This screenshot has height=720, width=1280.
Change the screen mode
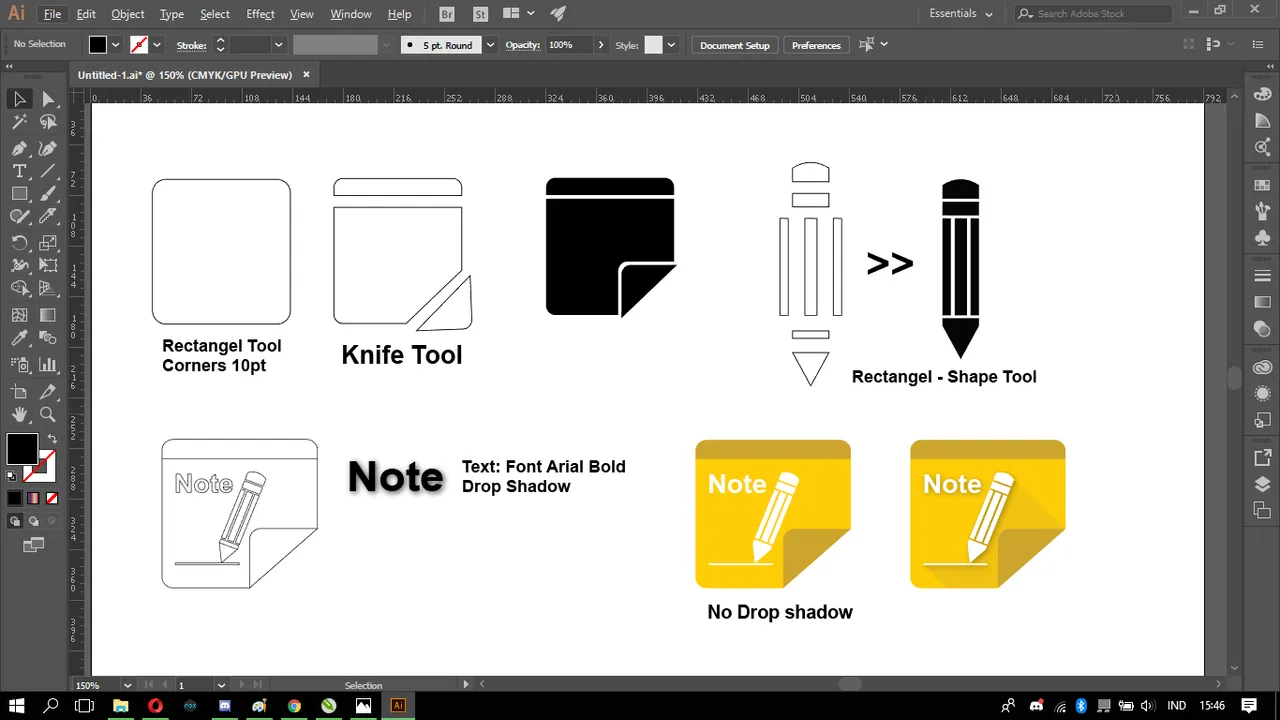click(x=34, y=545)
